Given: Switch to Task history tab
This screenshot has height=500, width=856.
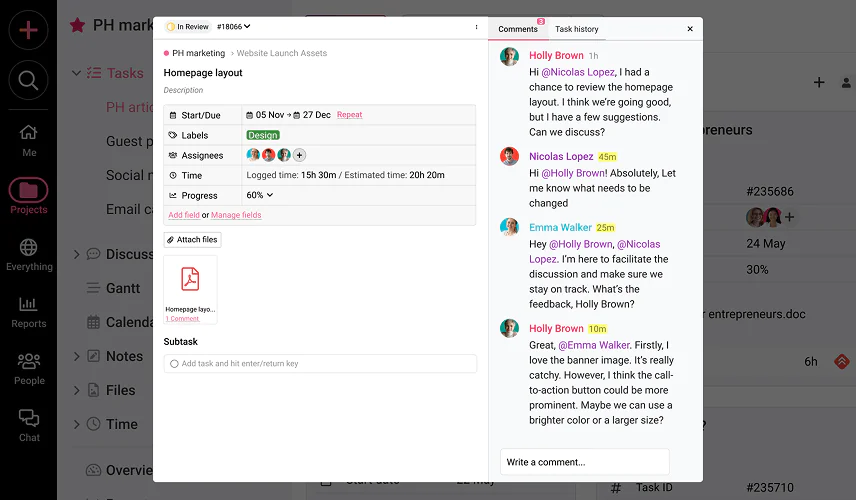Looking at the screenshot, I should click(576, 29).
